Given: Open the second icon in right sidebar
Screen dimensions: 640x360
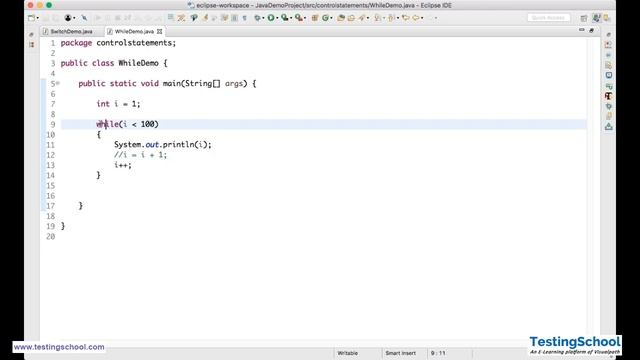Looking at the screenshot, I should click(609, 44).
